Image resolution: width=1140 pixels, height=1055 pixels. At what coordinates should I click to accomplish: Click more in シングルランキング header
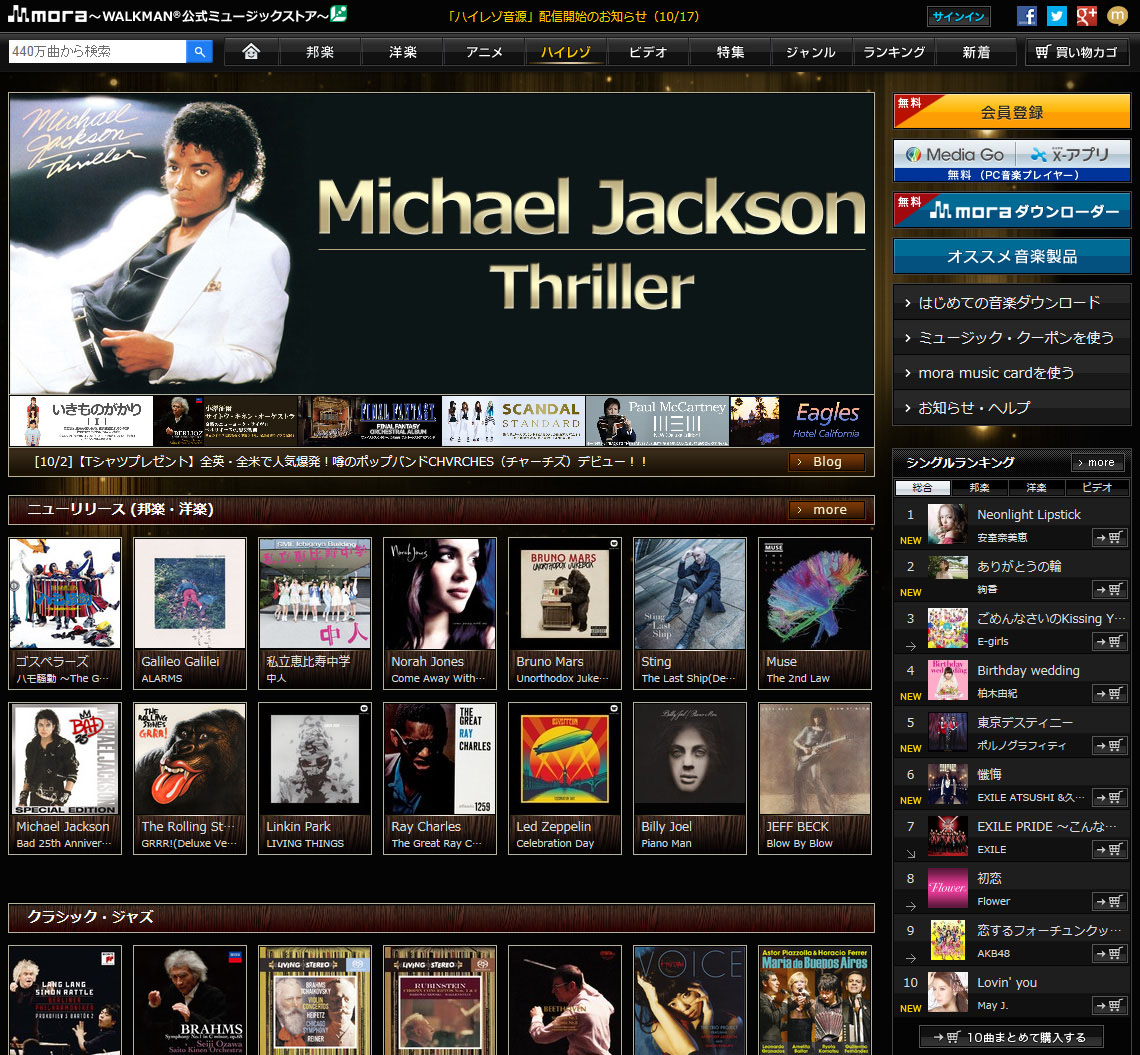pos(1097,462)
